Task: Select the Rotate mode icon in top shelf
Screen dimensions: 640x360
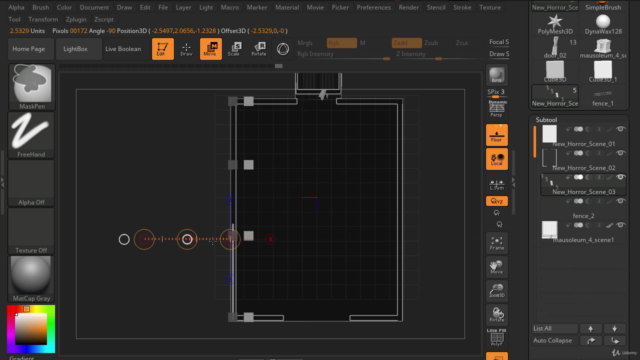Action: [x=259, y=49]
